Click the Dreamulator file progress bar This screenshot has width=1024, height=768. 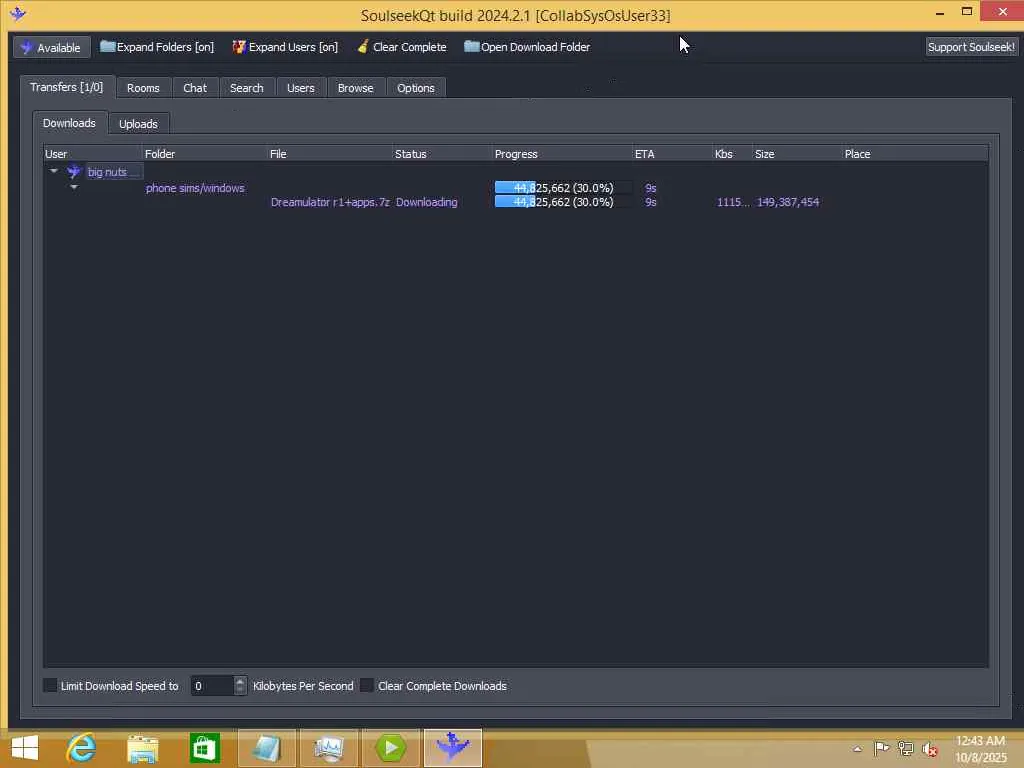click(x=563, y=202)
